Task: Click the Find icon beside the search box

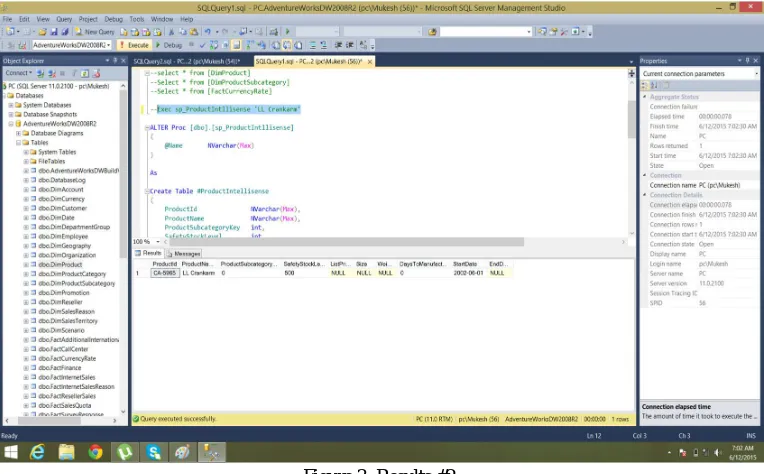Action: click(432, 32)
